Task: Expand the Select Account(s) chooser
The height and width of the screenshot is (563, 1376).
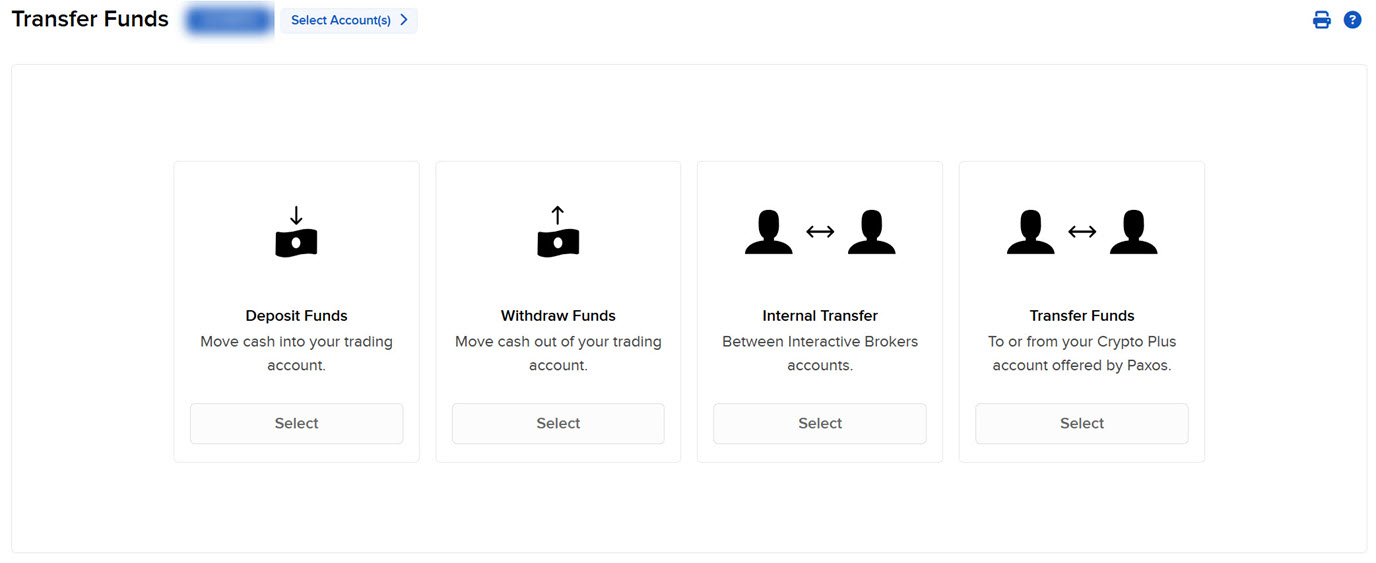Action: coord(349,20)
